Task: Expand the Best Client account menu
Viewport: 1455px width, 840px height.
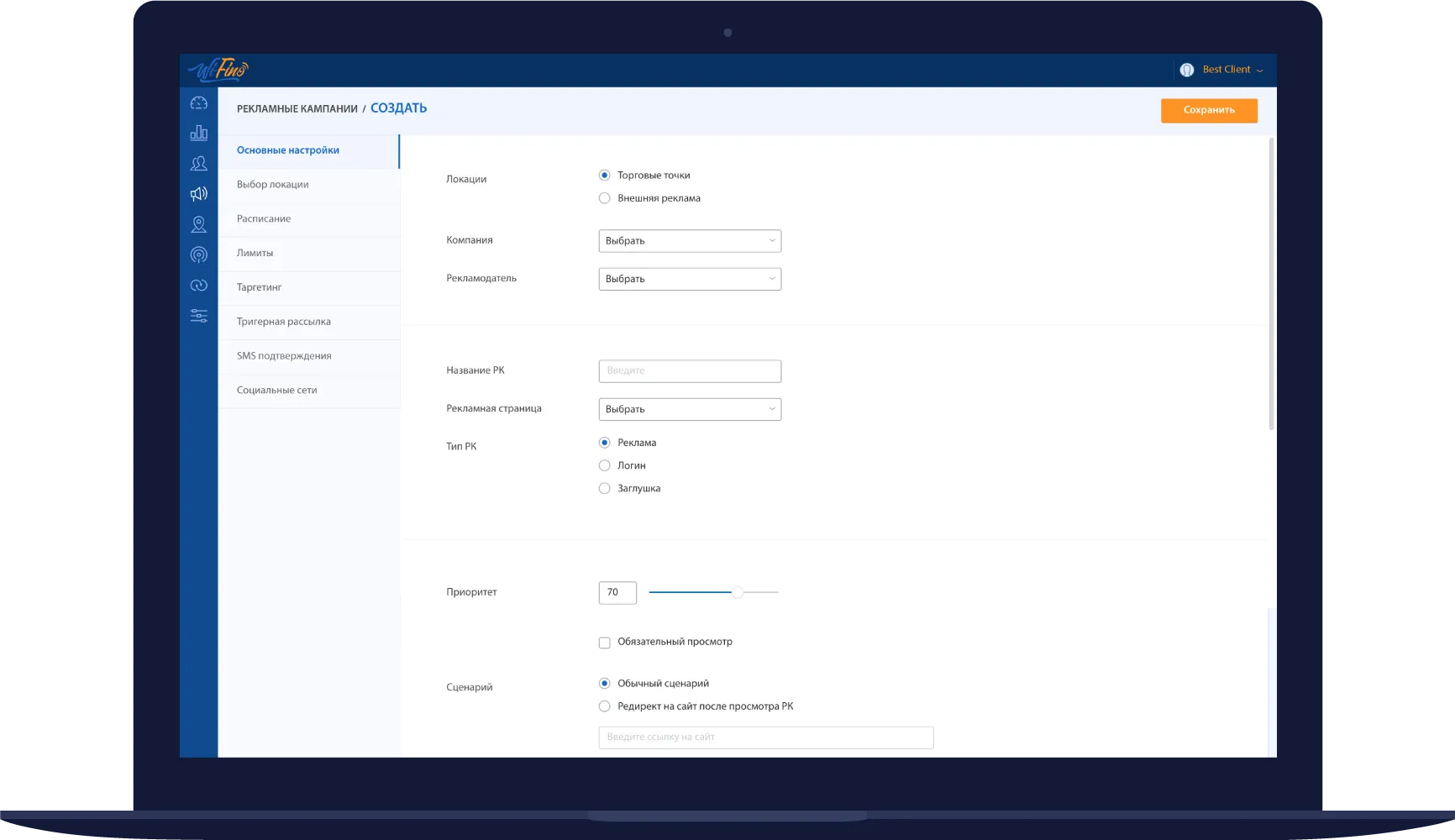Action: (x=1232, y=70)
